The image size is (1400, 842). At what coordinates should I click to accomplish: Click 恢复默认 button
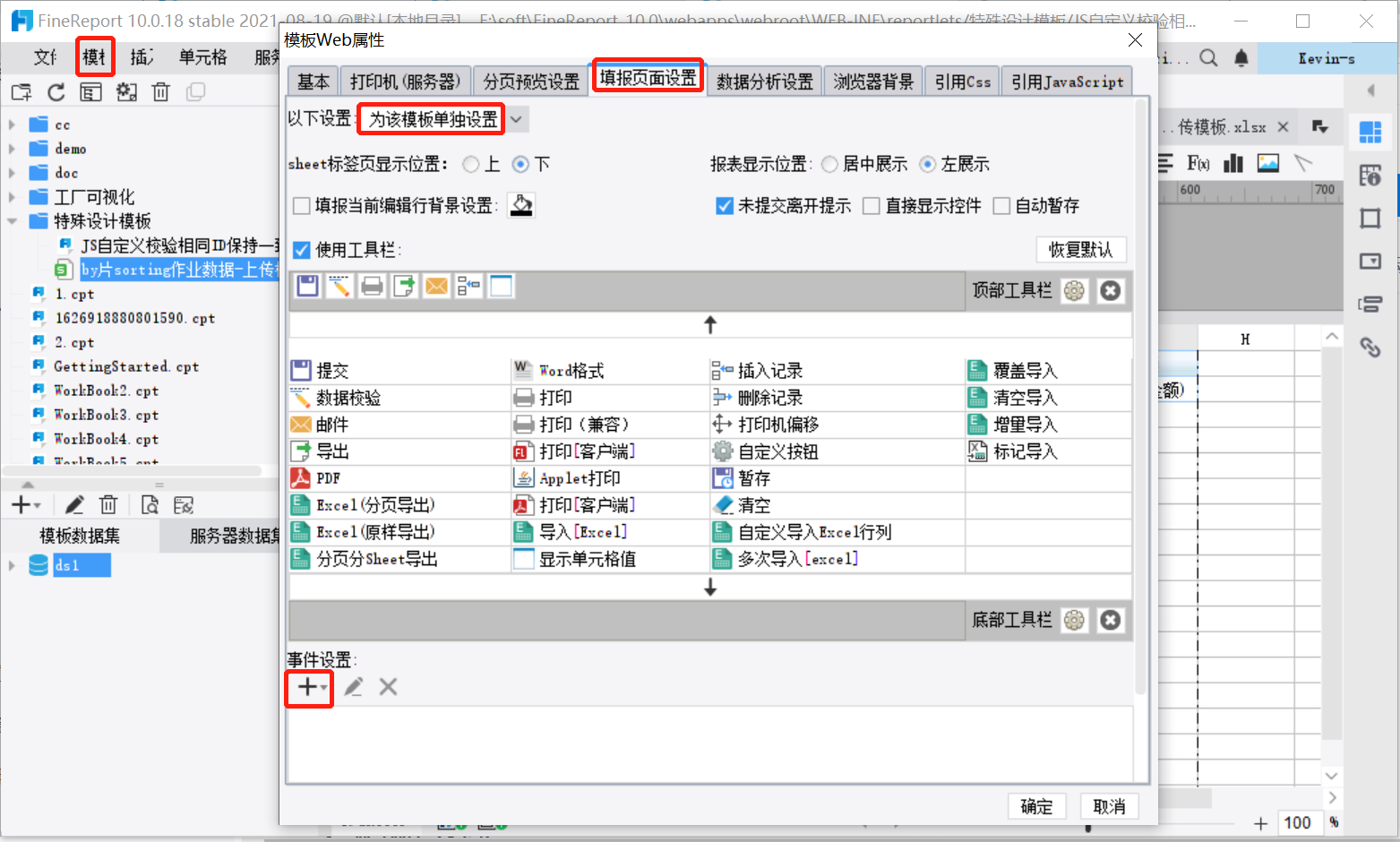coord(1081,250)
